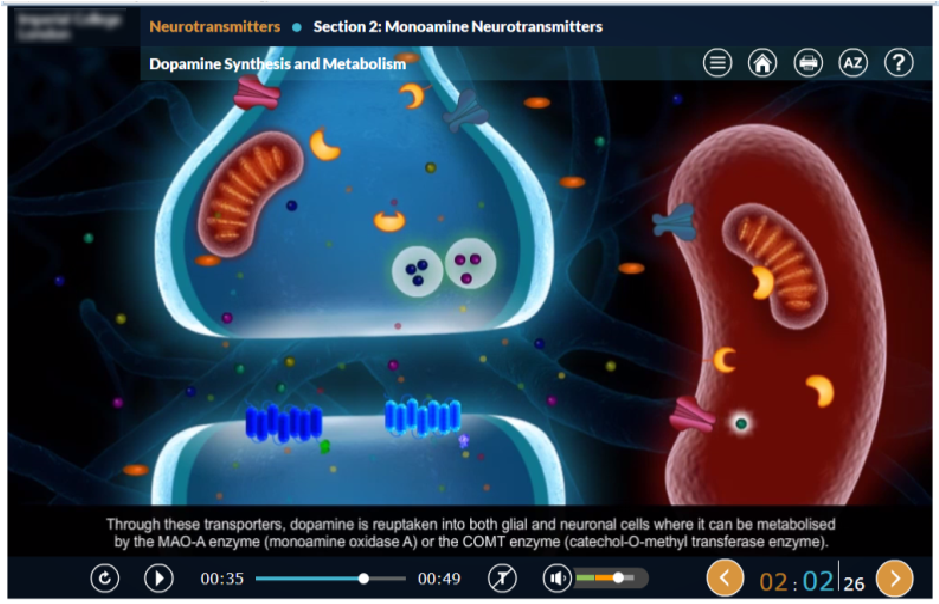Open Section 2: Monoamine Neurotransmitters heading
The image size is (939, 604).
pyautogui.click(x=458, y=27)
